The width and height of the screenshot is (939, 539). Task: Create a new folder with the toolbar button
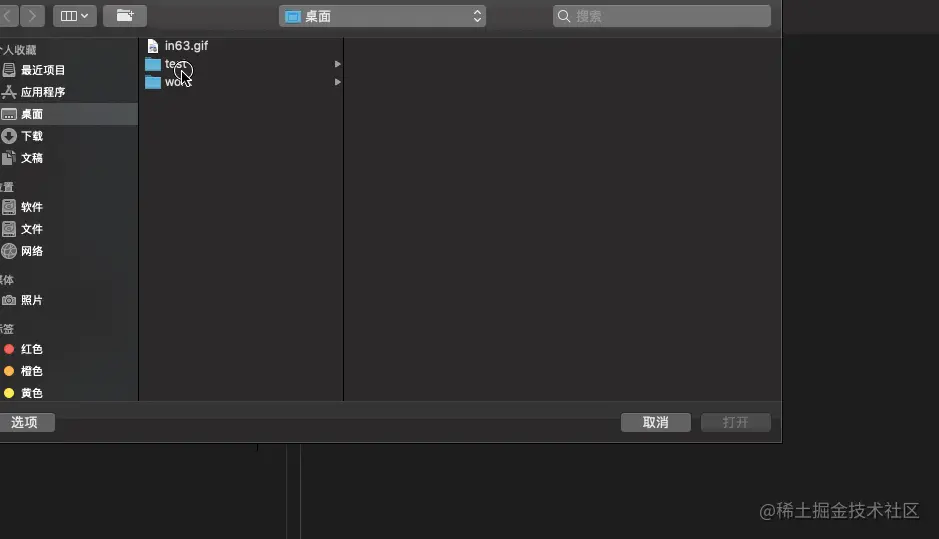125,16
